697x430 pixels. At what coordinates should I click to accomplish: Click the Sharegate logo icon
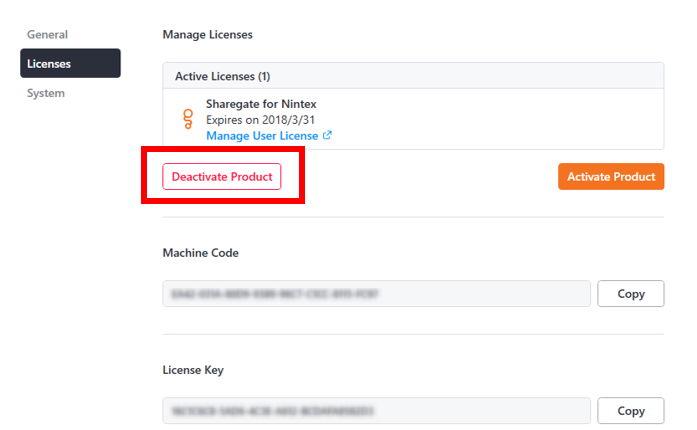click(x=186, y=120)
